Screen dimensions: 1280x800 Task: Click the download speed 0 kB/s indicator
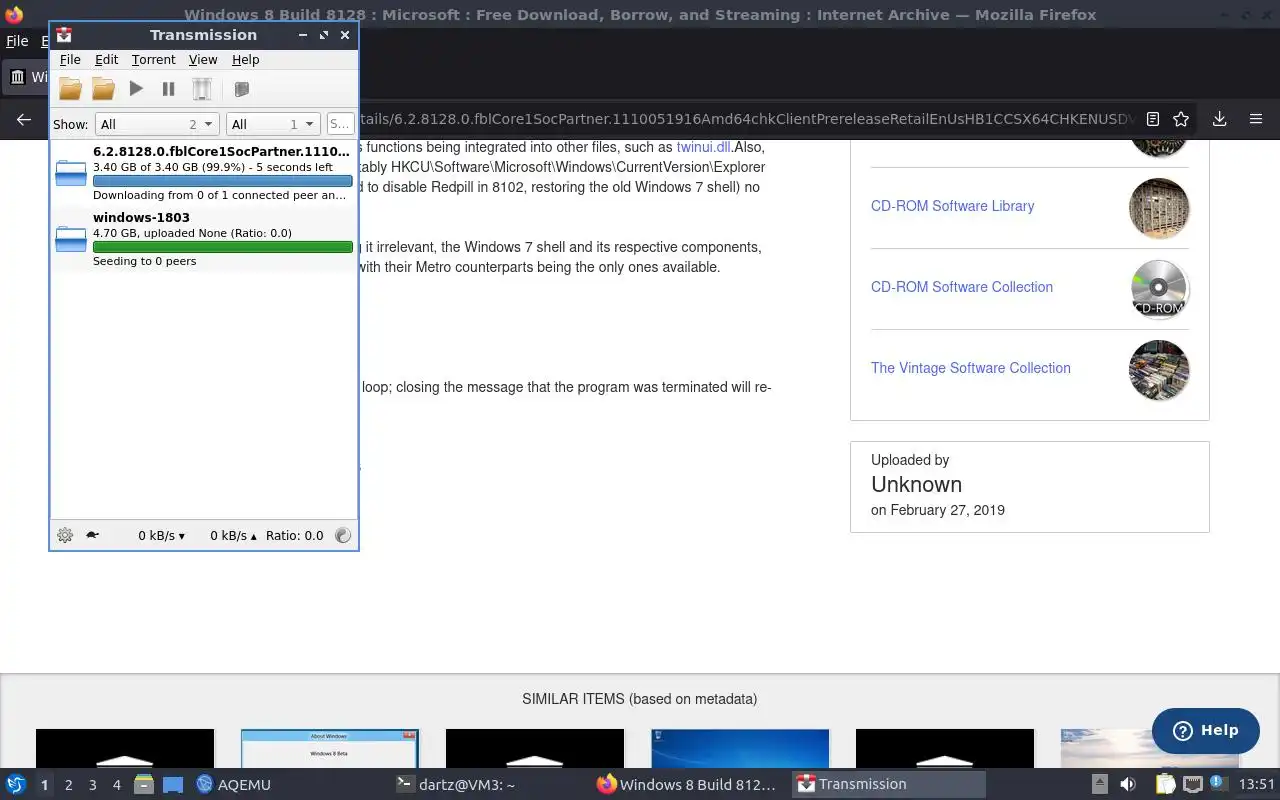coord(161,535)
